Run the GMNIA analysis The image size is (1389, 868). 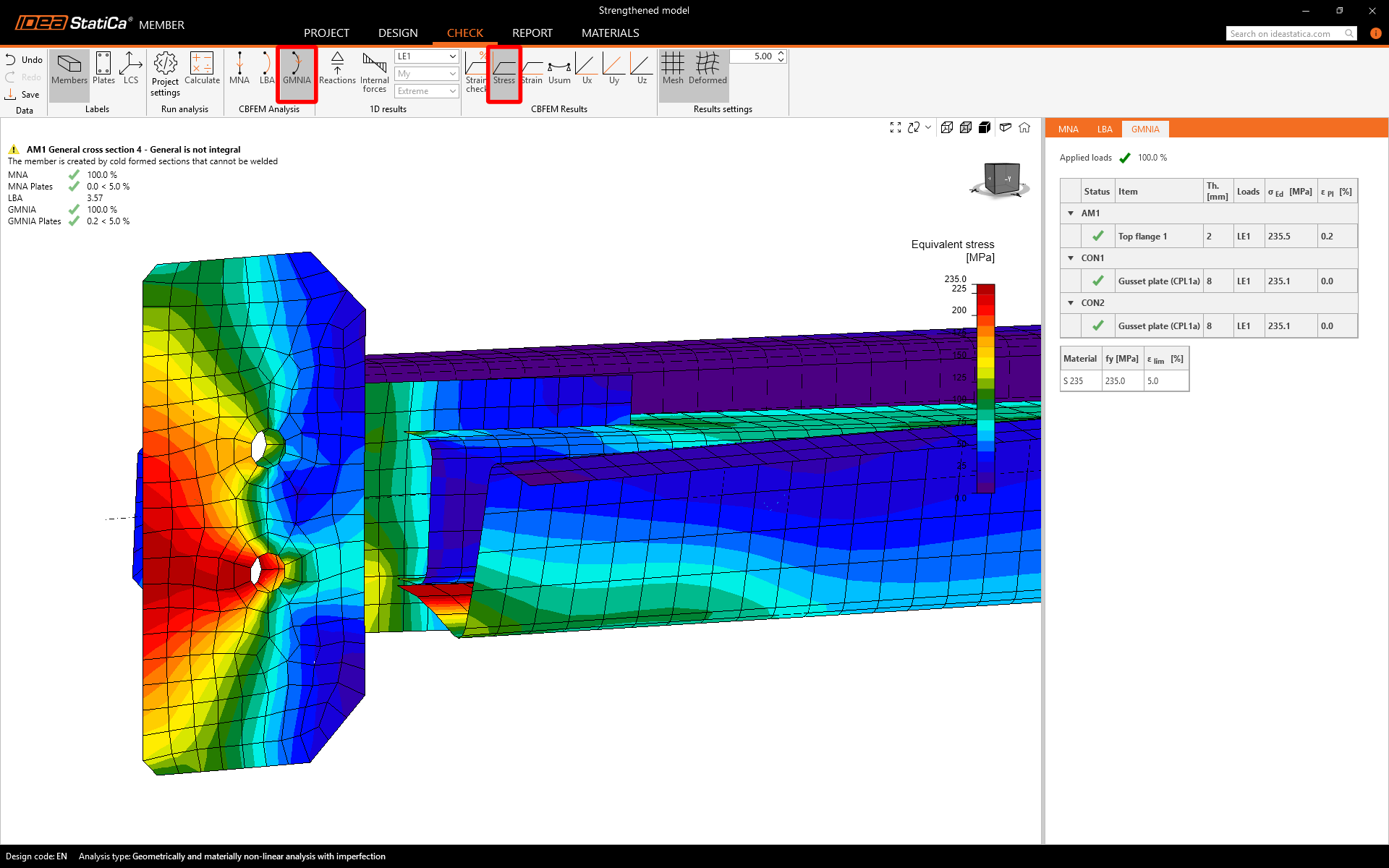point(297,69)
